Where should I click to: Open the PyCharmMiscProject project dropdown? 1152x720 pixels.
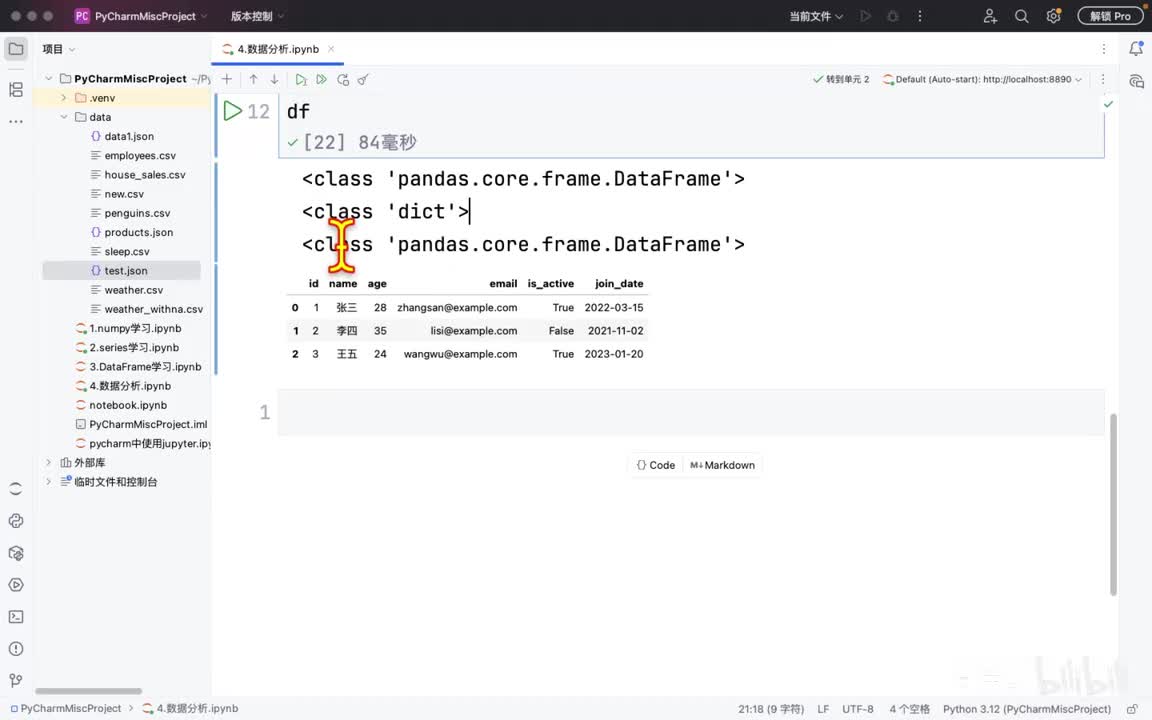[x=141, y=16]
